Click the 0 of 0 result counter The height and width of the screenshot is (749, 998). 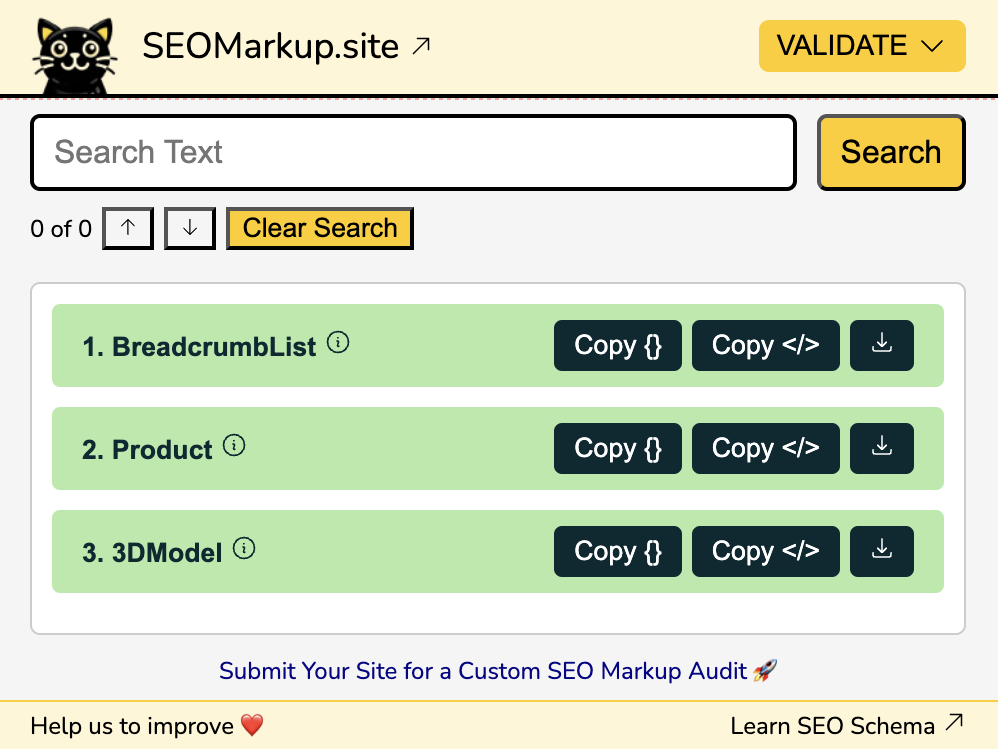pos(61,228)
